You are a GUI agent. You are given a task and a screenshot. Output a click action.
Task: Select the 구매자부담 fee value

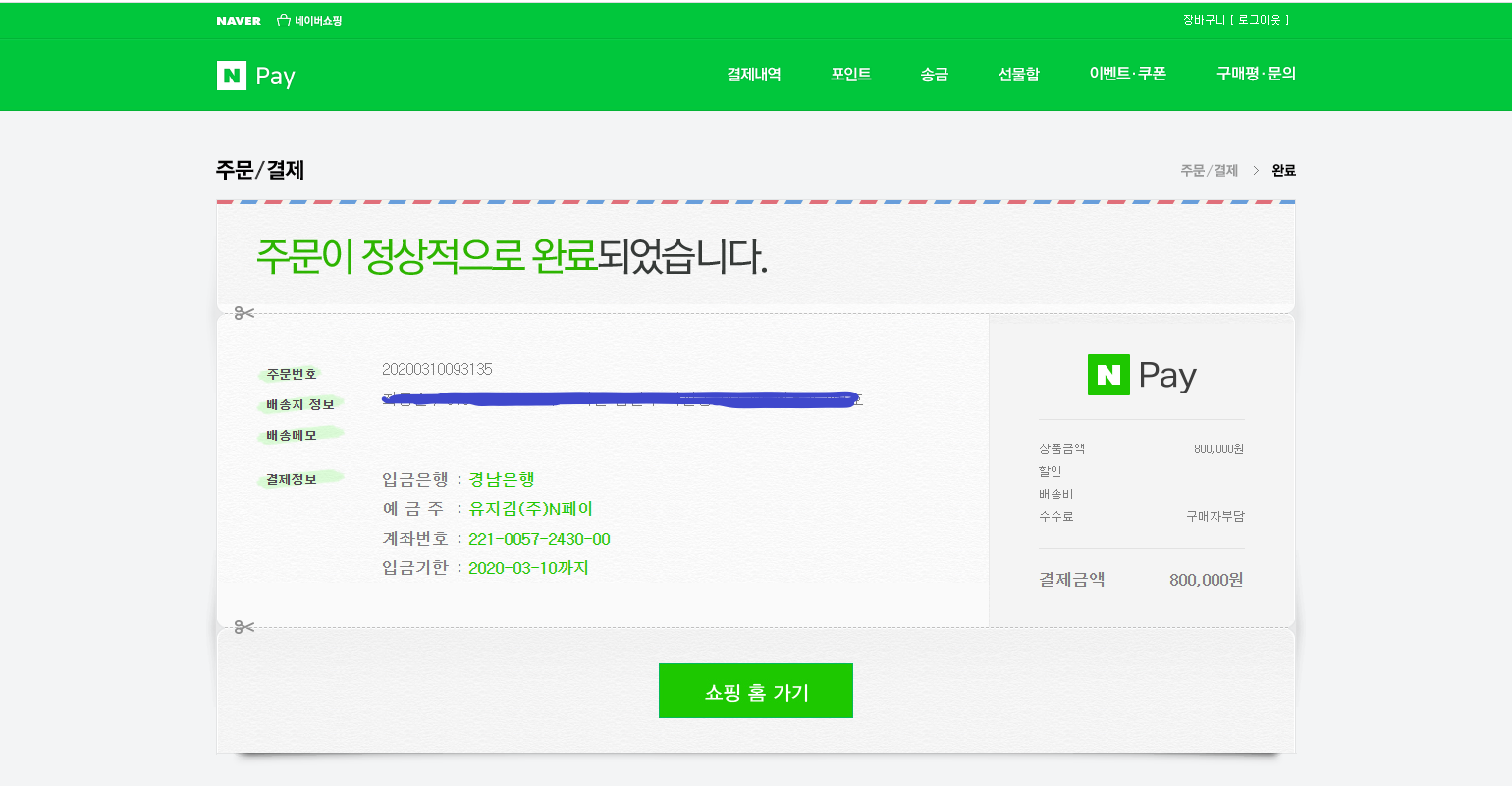tap(1215, 516)
